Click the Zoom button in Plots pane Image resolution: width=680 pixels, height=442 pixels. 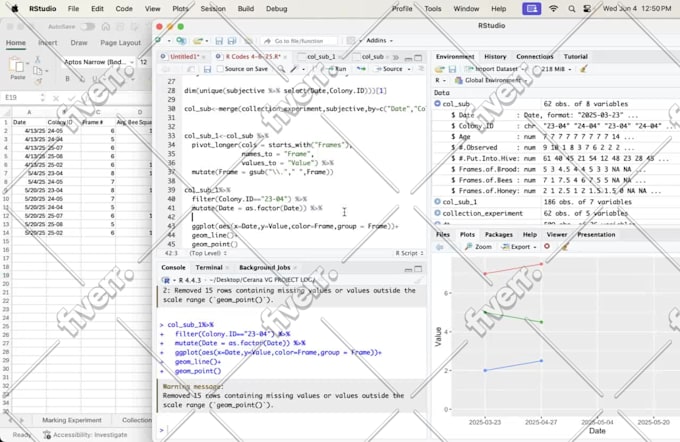click(x=479, y=247)
